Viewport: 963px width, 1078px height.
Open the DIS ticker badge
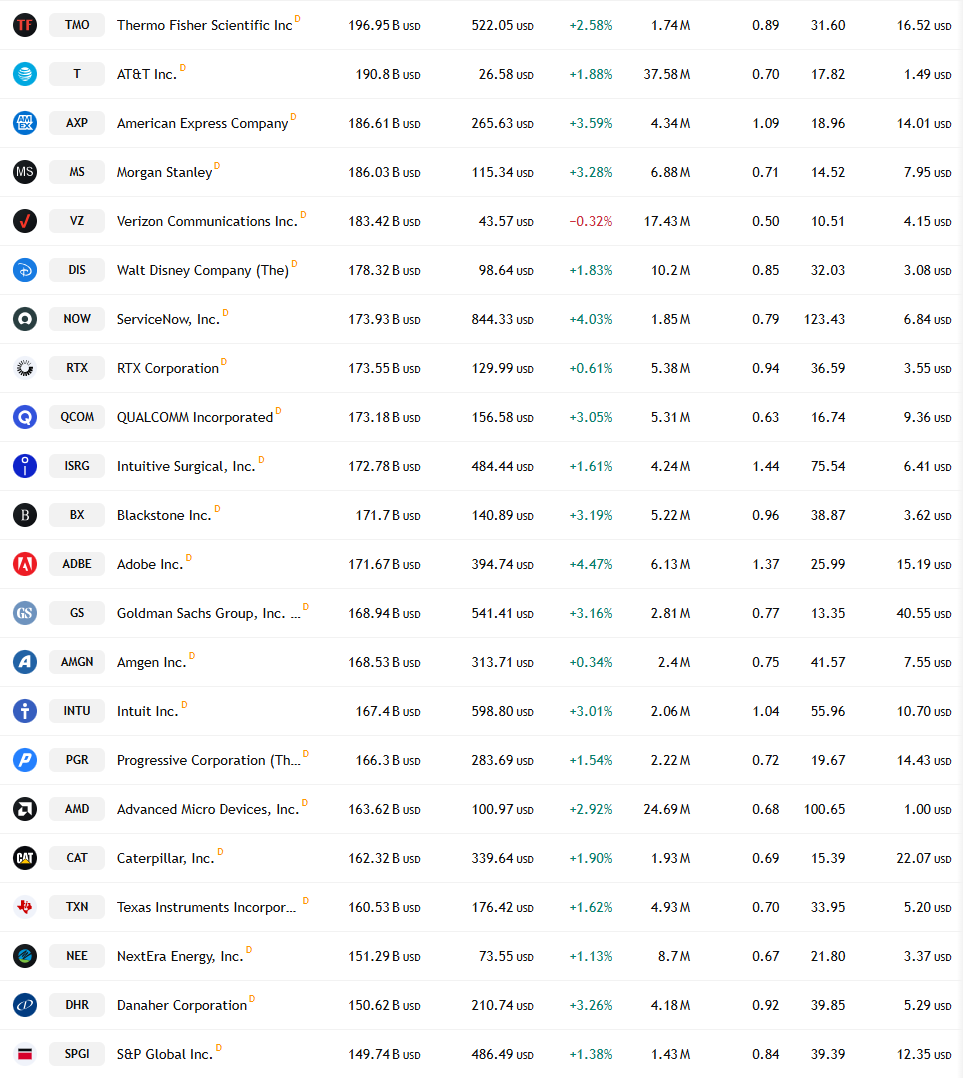tap(77, 270)
